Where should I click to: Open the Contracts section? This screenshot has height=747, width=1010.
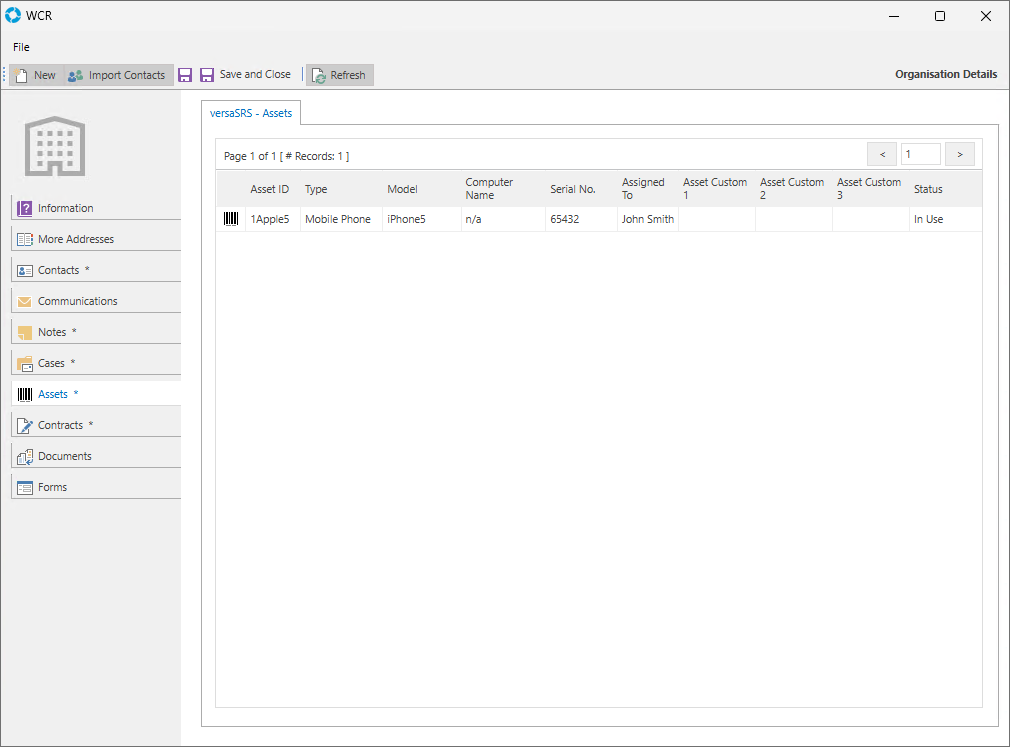60,425
